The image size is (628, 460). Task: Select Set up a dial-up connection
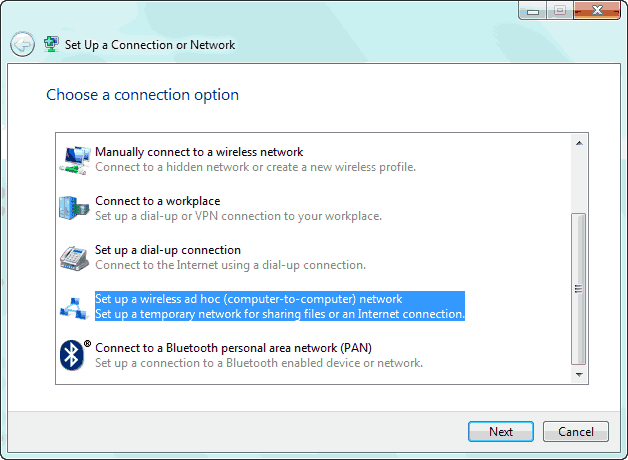pyautogui.click(x=167, y=250)
